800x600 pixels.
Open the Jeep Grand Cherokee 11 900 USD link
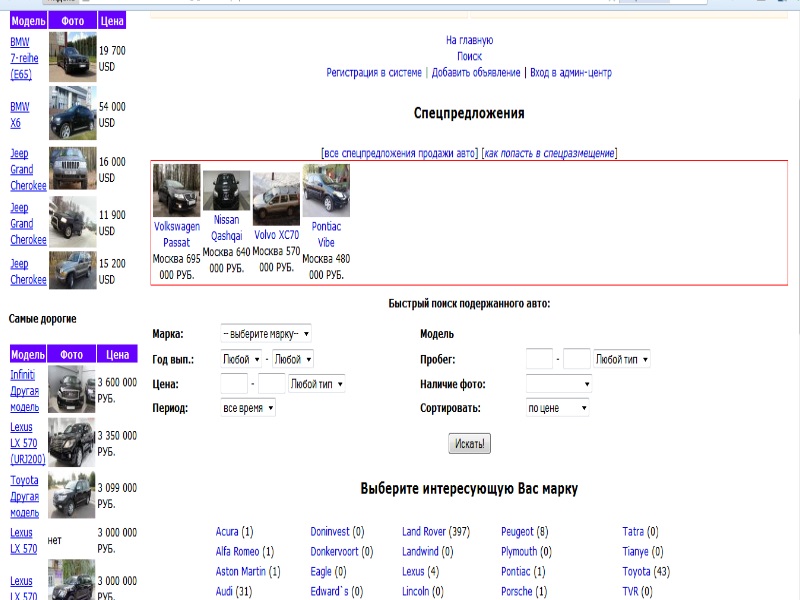point(28,223)
